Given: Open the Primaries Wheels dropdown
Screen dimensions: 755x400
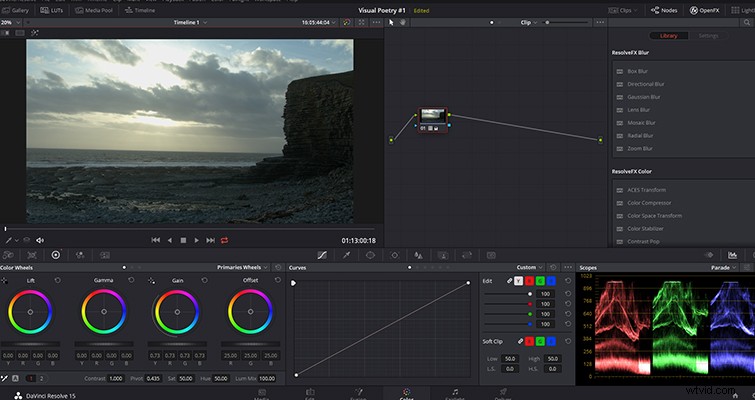Looking at the screenshot, I should tap(242, 267).
